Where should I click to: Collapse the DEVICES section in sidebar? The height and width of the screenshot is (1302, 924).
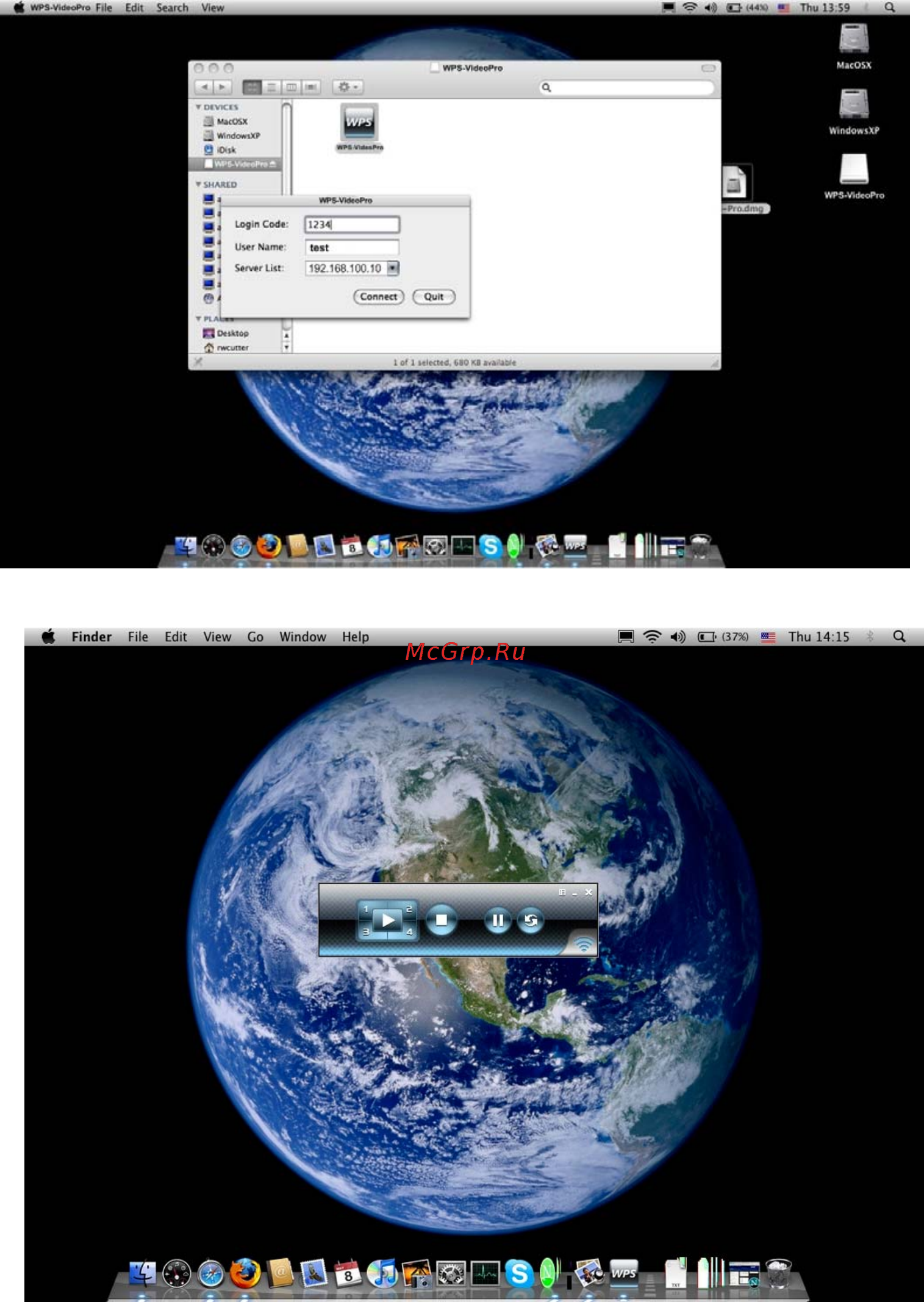click(x=198, y=107)
